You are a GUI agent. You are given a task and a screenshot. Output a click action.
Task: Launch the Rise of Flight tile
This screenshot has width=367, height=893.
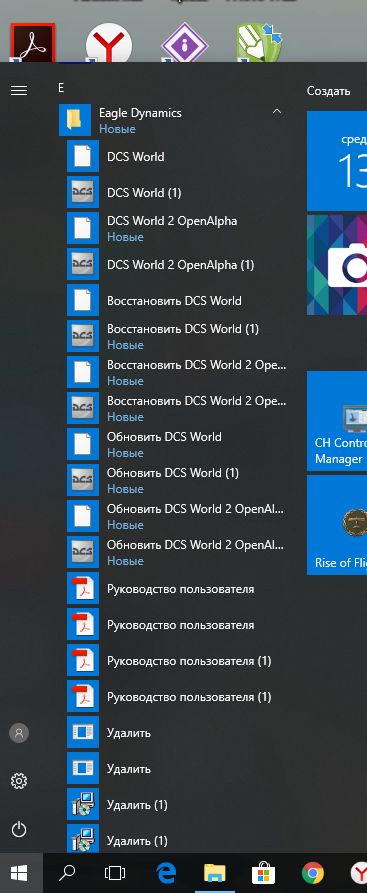337,525
